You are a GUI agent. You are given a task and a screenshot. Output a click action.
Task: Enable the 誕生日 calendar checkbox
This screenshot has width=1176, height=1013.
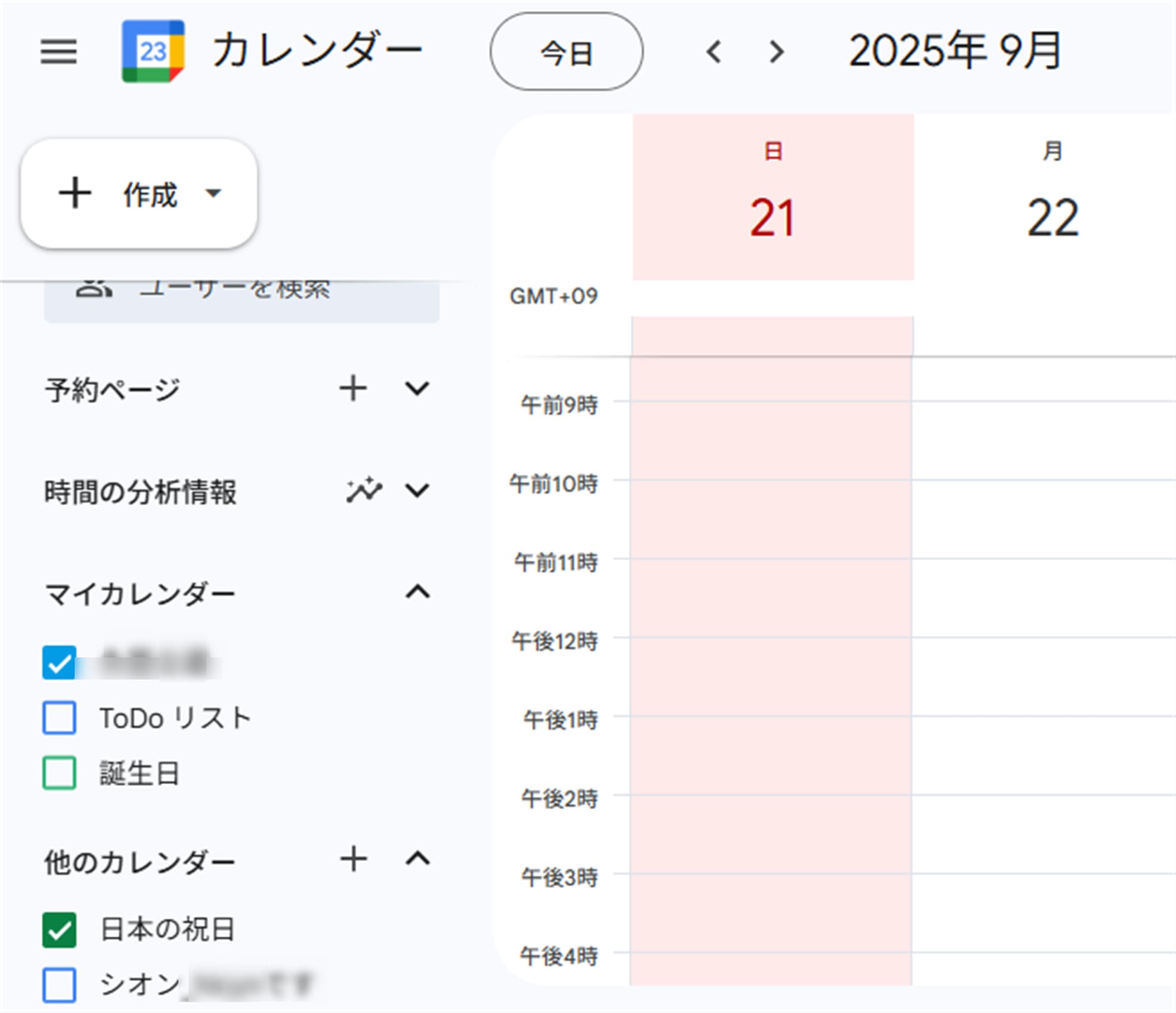[59, 773]
